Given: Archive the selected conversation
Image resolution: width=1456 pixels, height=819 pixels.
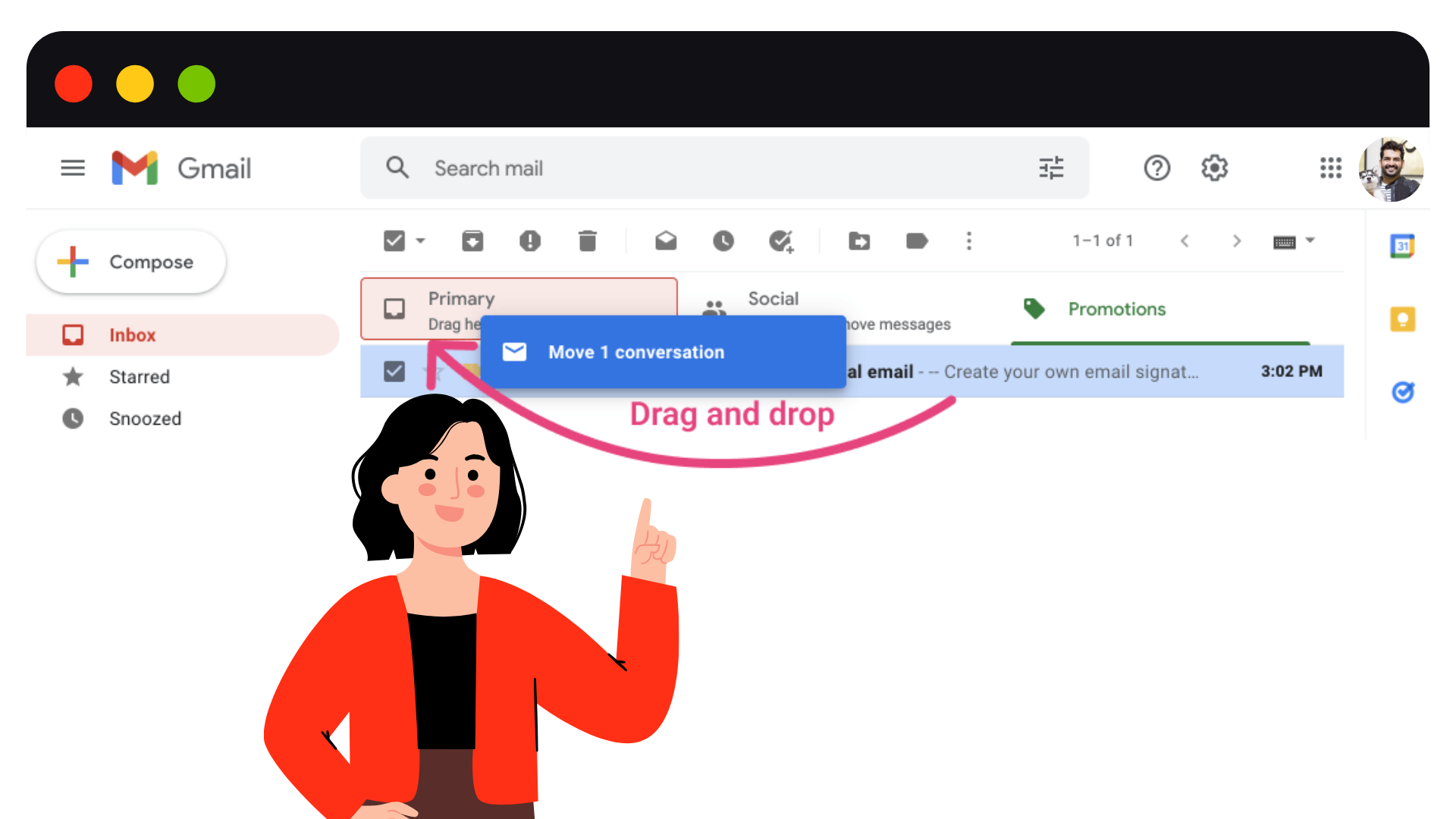Looking at the screenshot, I should [x=472, y=241].
